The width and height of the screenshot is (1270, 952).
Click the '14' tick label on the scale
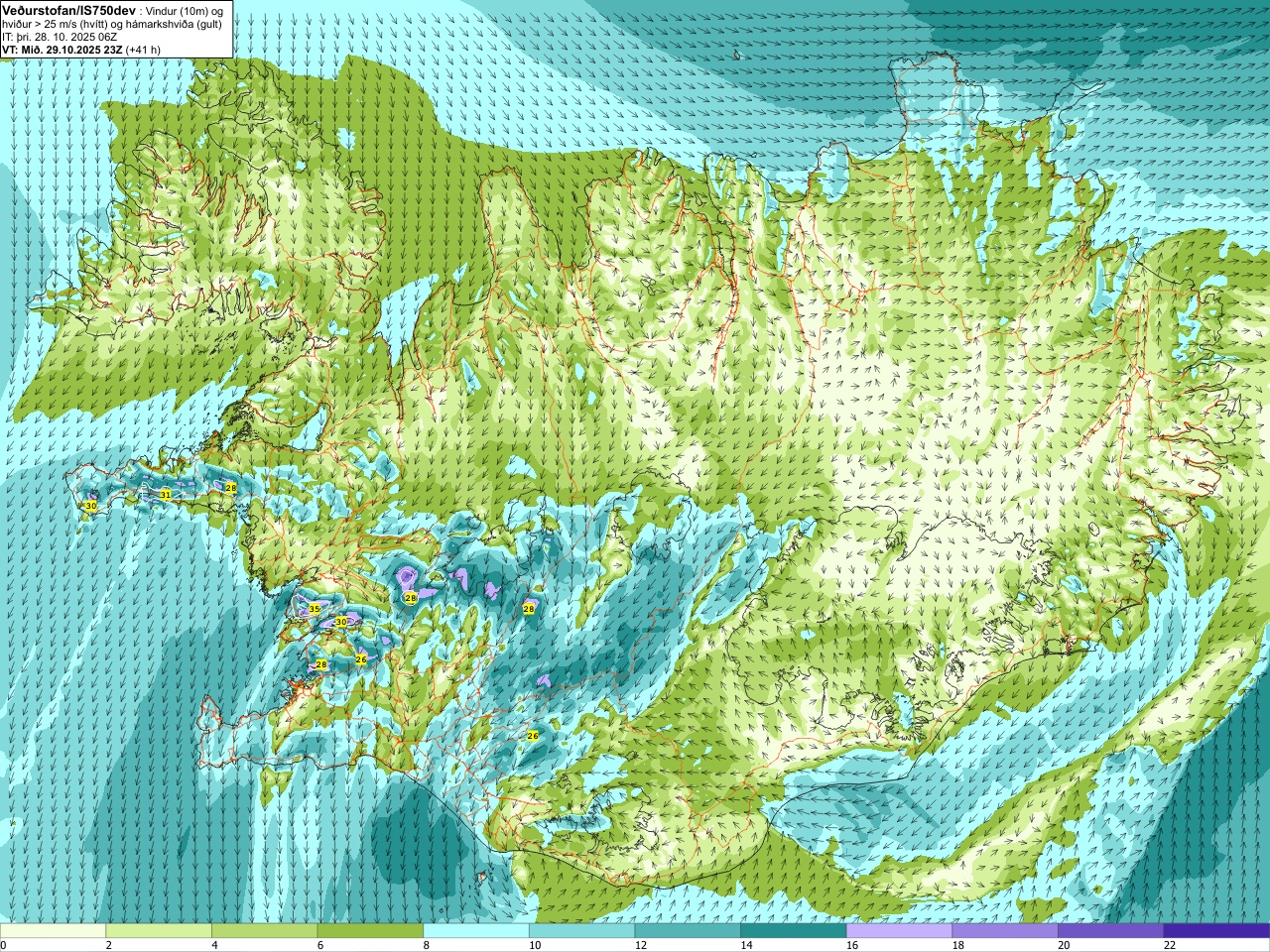tap(746, 945)
